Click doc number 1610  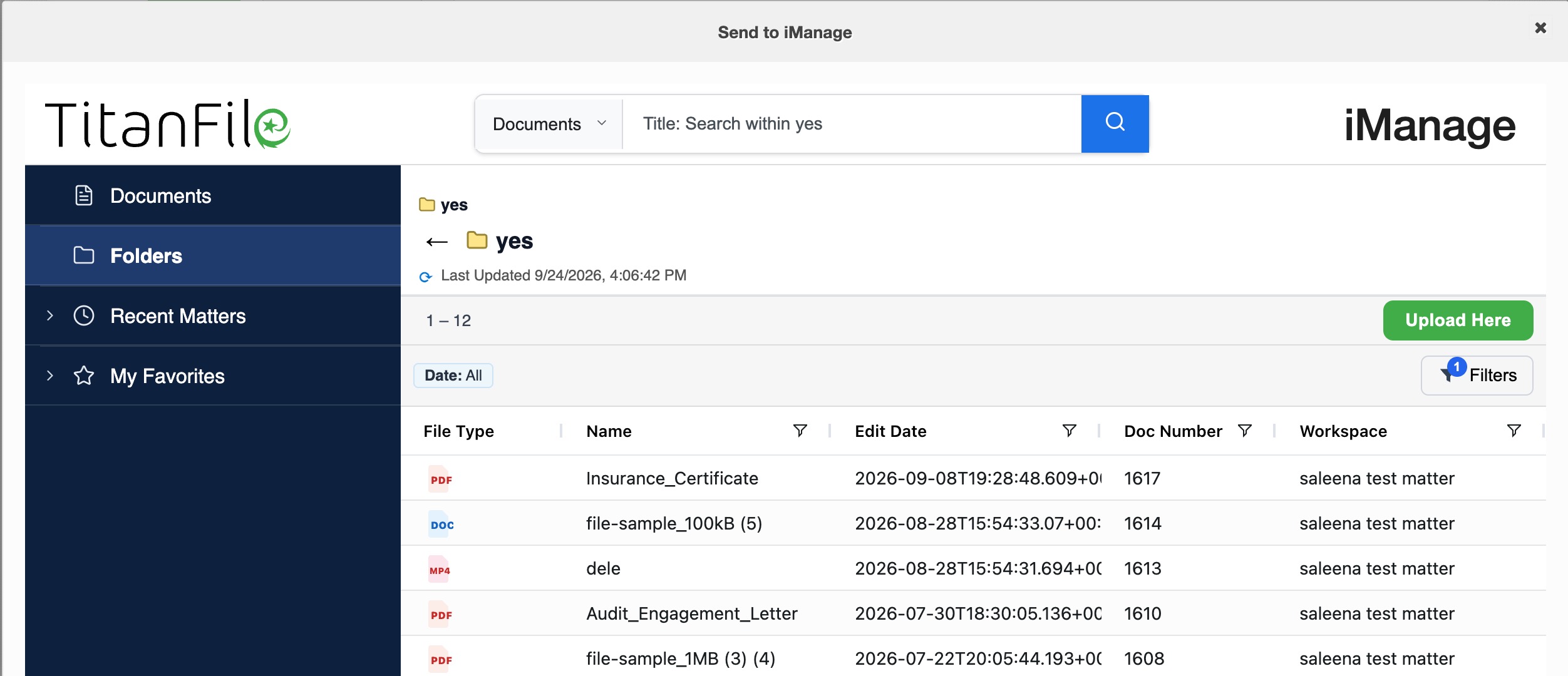tap(1143, 614)
